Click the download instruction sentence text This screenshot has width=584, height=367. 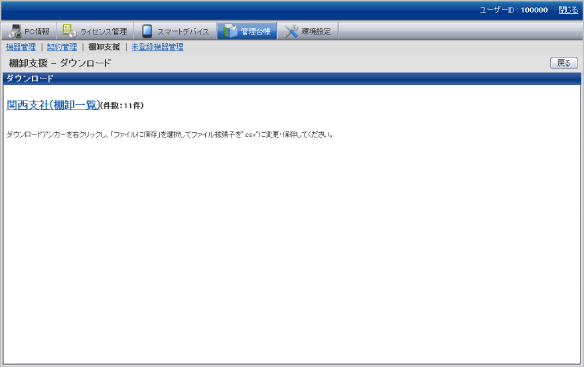[x=169, y=135]
